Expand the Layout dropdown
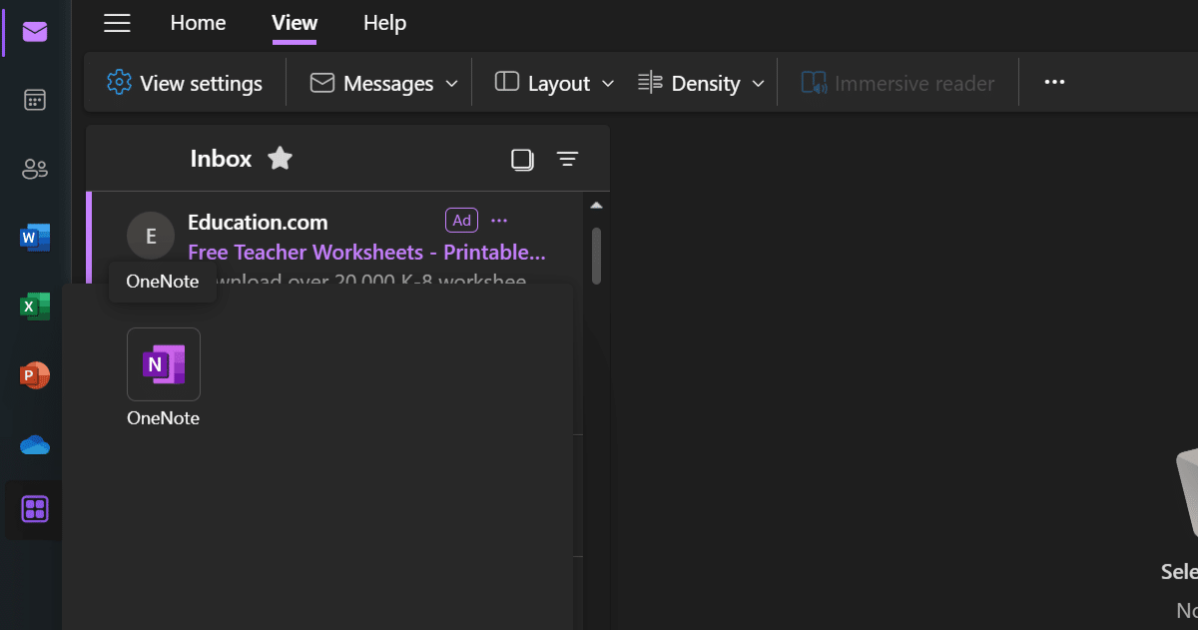Image resolution: width=1198 pixels, height=630 pixels. click(x=555, y=83)
